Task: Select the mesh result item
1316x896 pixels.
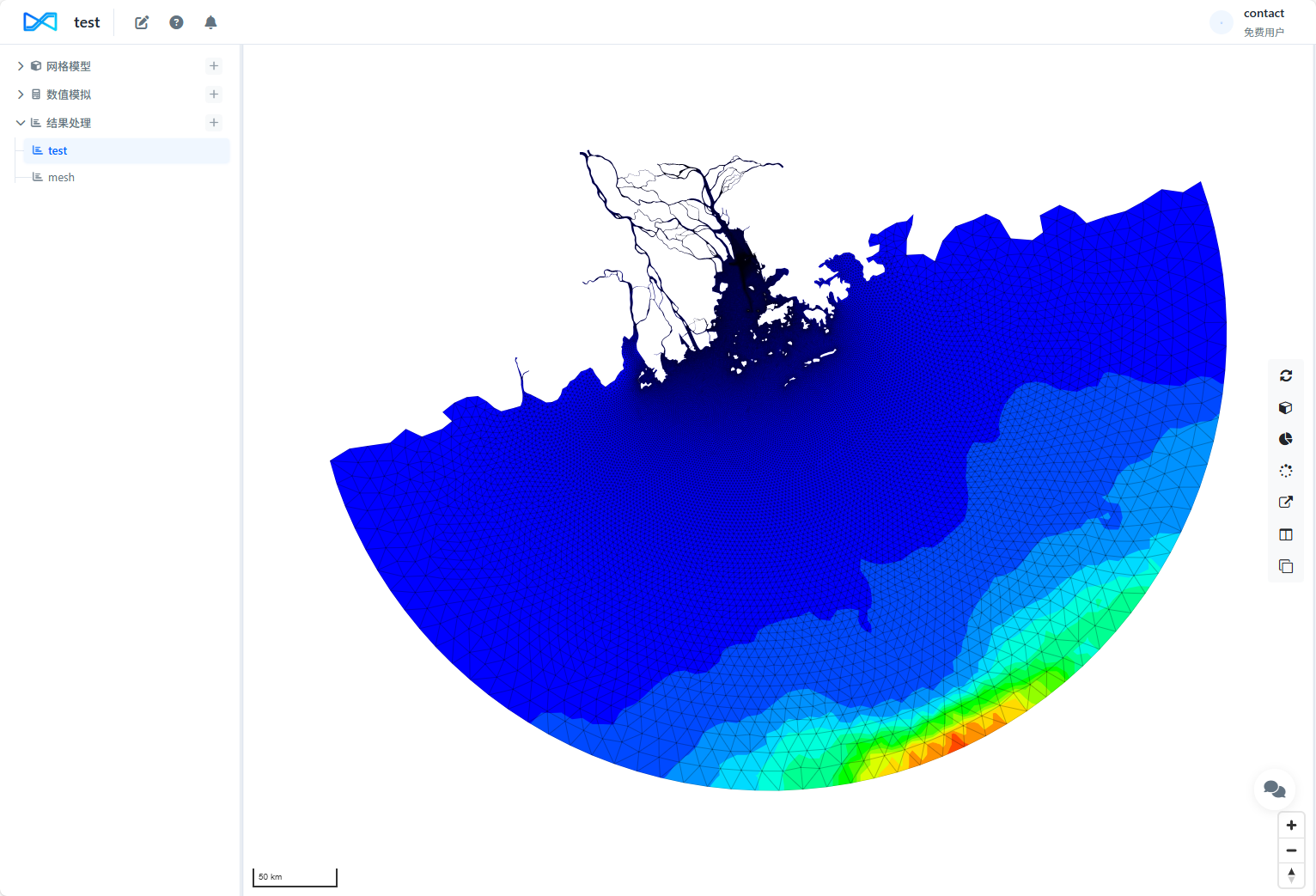Action: pyautogui.click(x=61, y=178)
